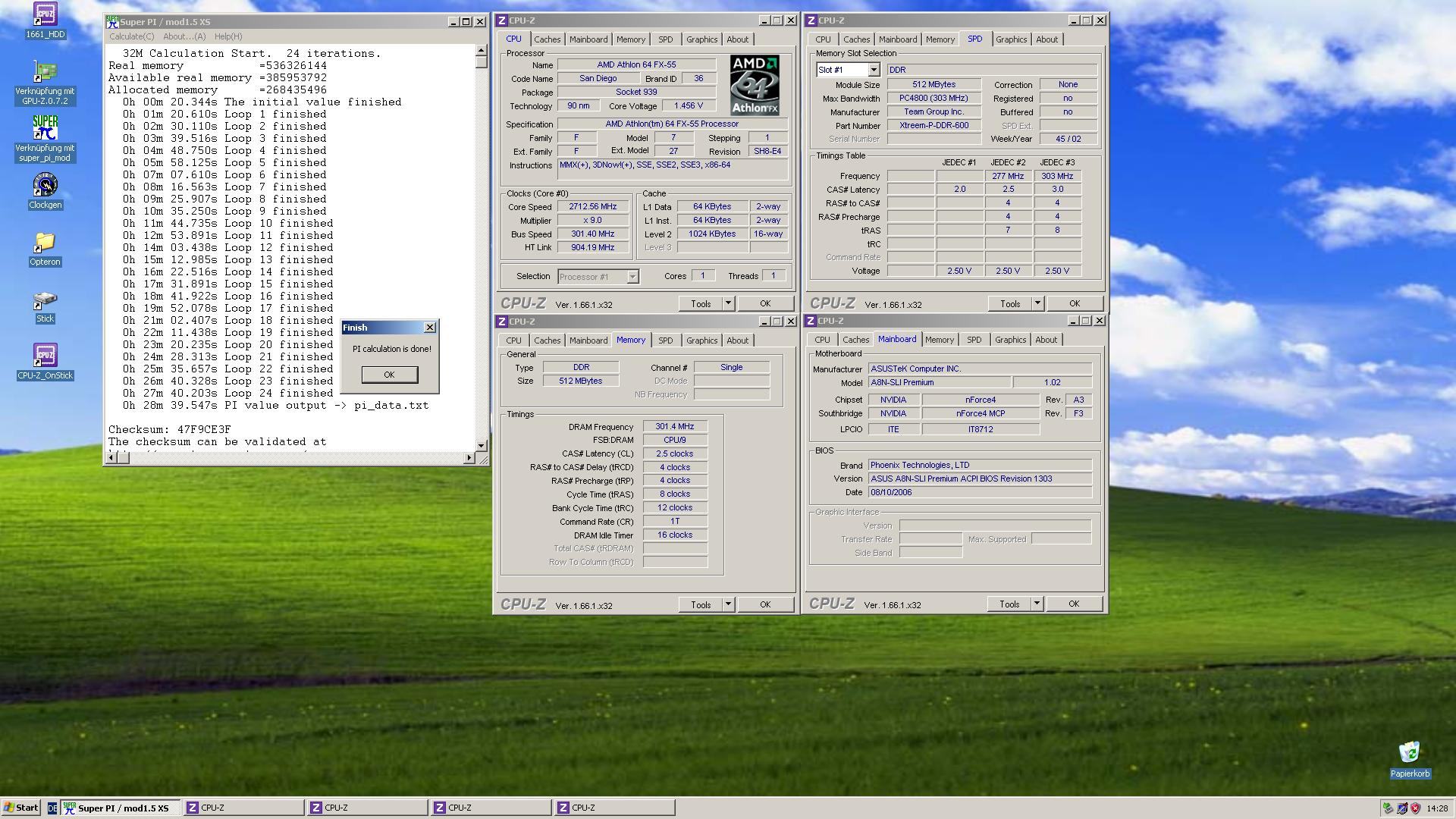This screenshot has height=819, width=1456.
Task: Click the Super PI title bar icon
Action: 112,21
